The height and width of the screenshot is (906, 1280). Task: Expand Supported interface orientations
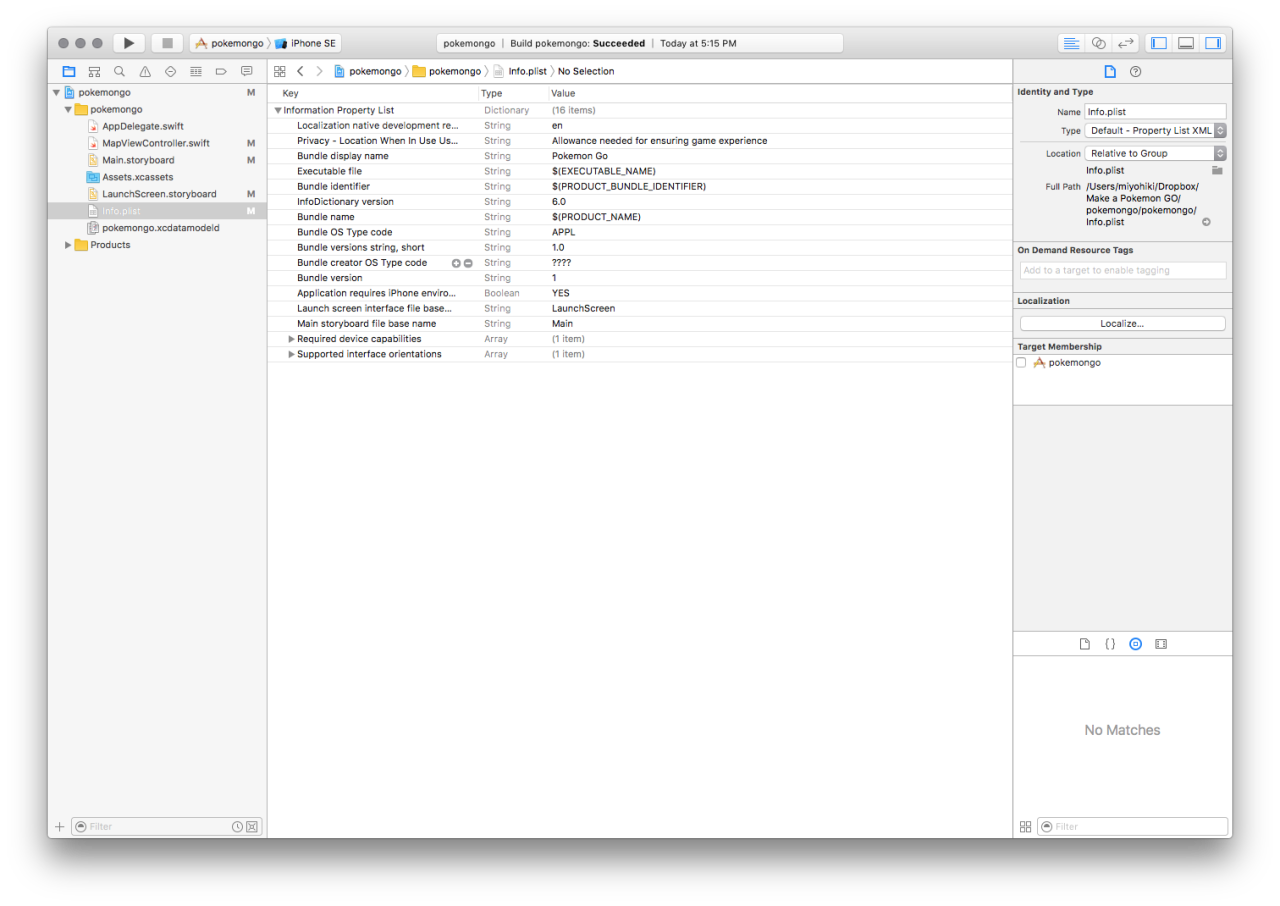(291, 354)
